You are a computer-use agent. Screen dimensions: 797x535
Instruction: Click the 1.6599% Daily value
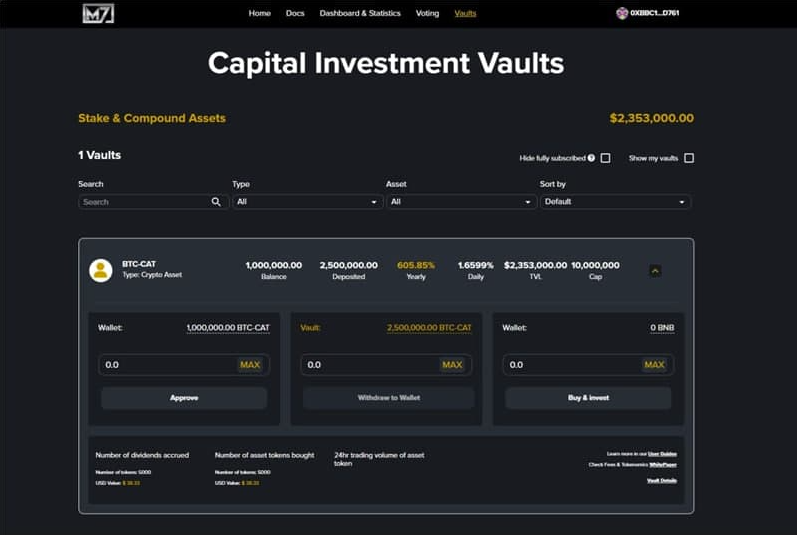(476, 265)
